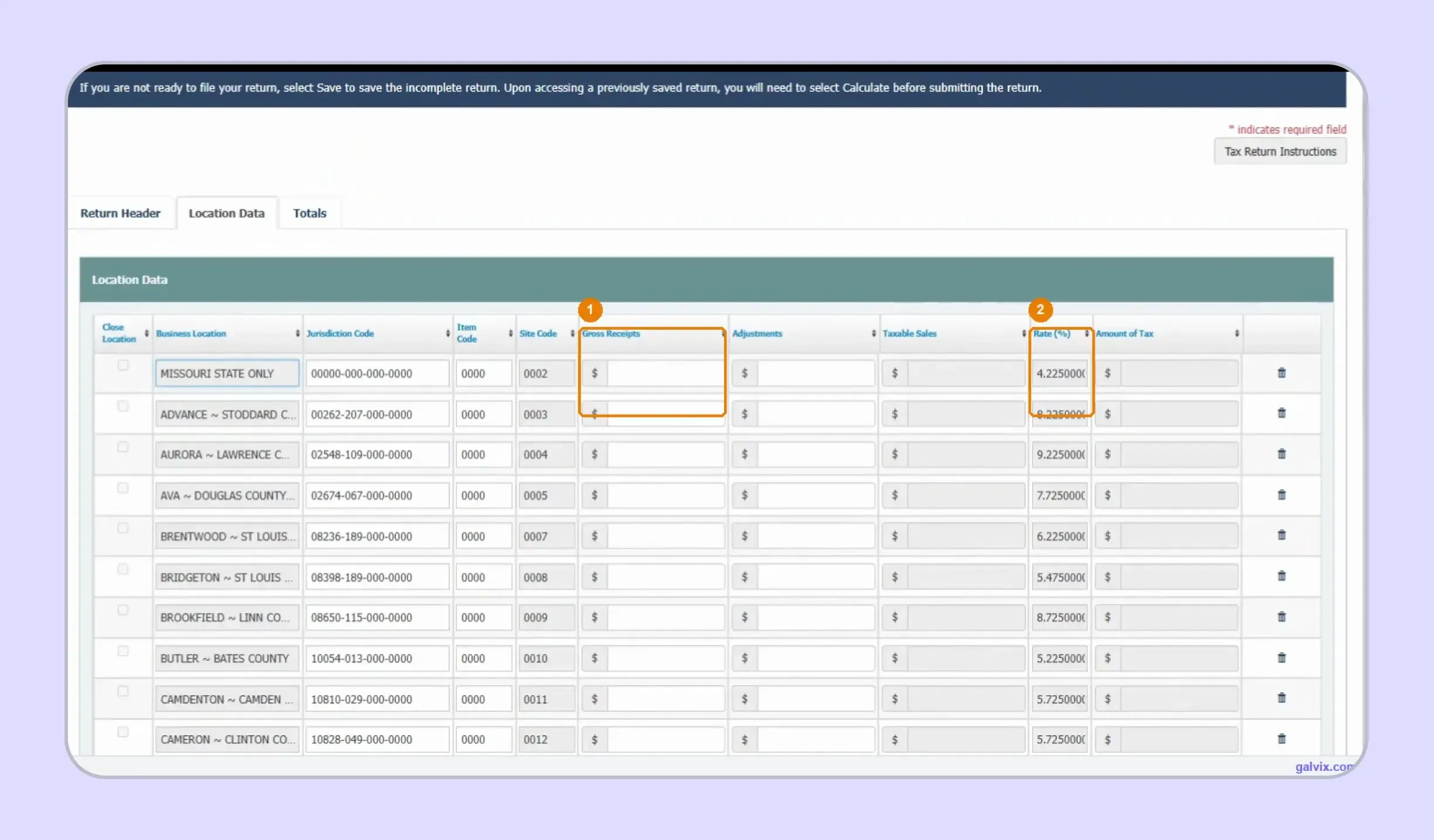
Task: Open the Totals tab
Action: coord(310,213)
